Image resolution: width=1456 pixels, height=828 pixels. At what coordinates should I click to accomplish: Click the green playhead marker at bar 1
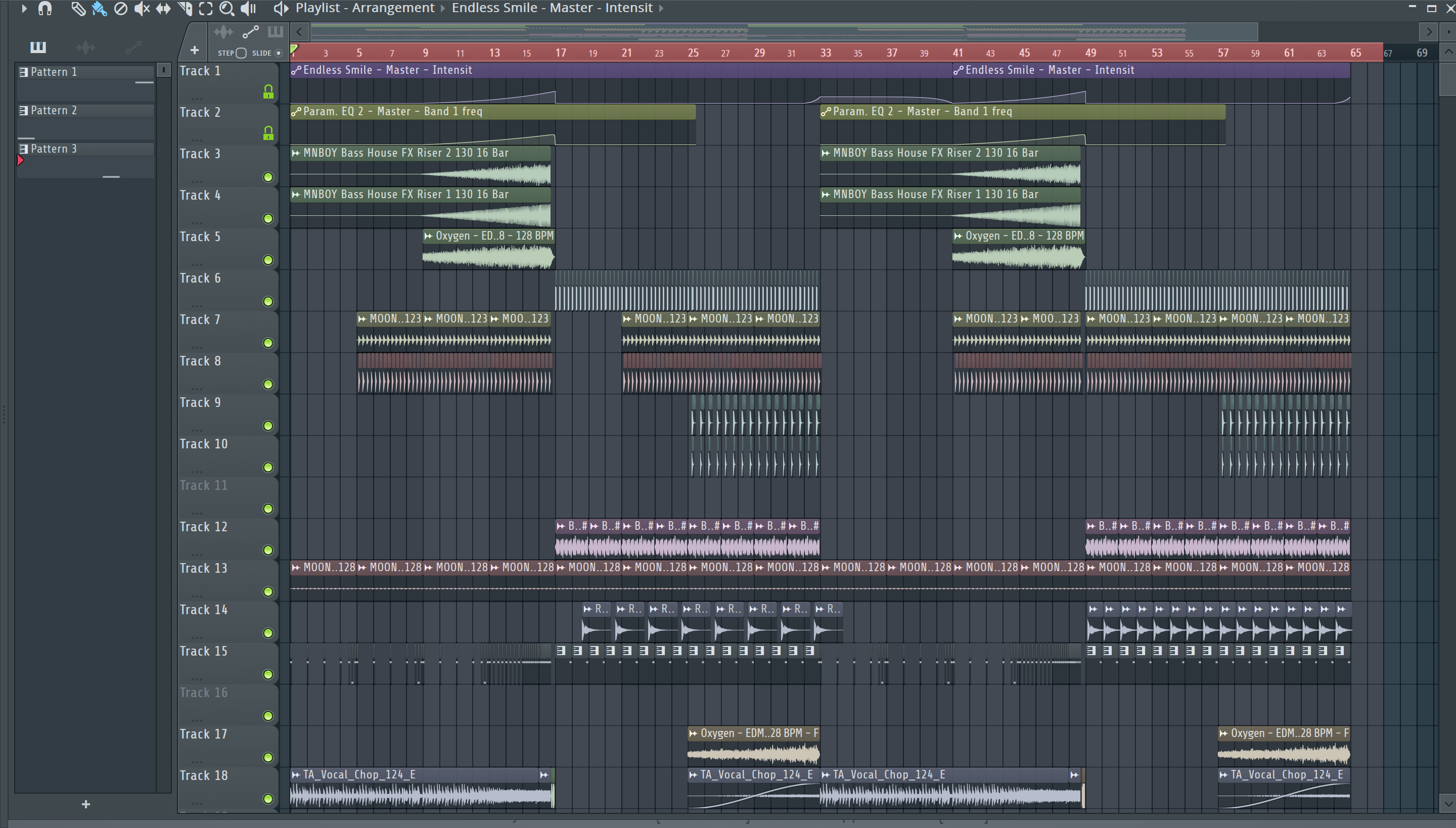[294, 50]
